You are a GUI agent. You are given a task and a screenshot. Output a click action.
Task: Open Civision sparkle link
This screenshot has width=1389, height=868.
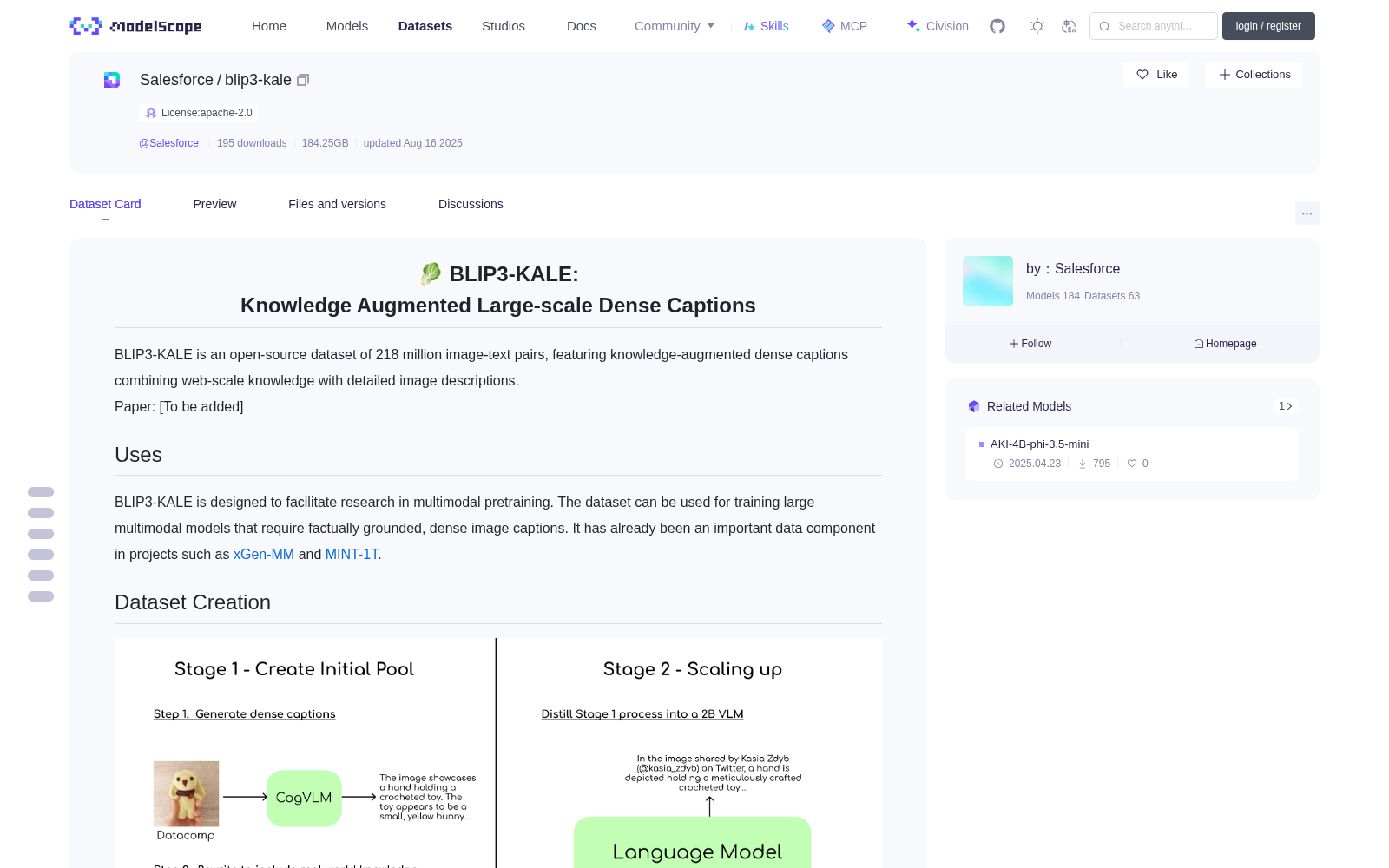click(938, 26)
